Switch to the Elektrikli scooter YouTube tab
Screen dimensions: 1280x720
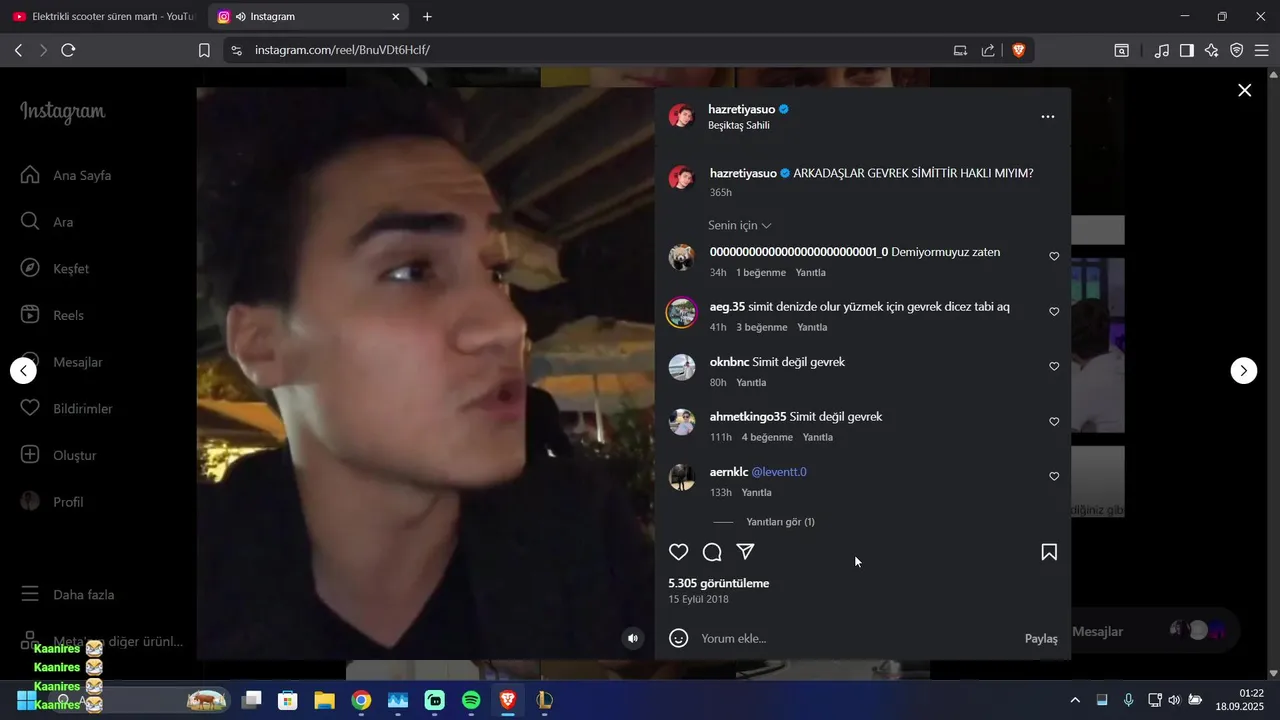coord(103,17)
